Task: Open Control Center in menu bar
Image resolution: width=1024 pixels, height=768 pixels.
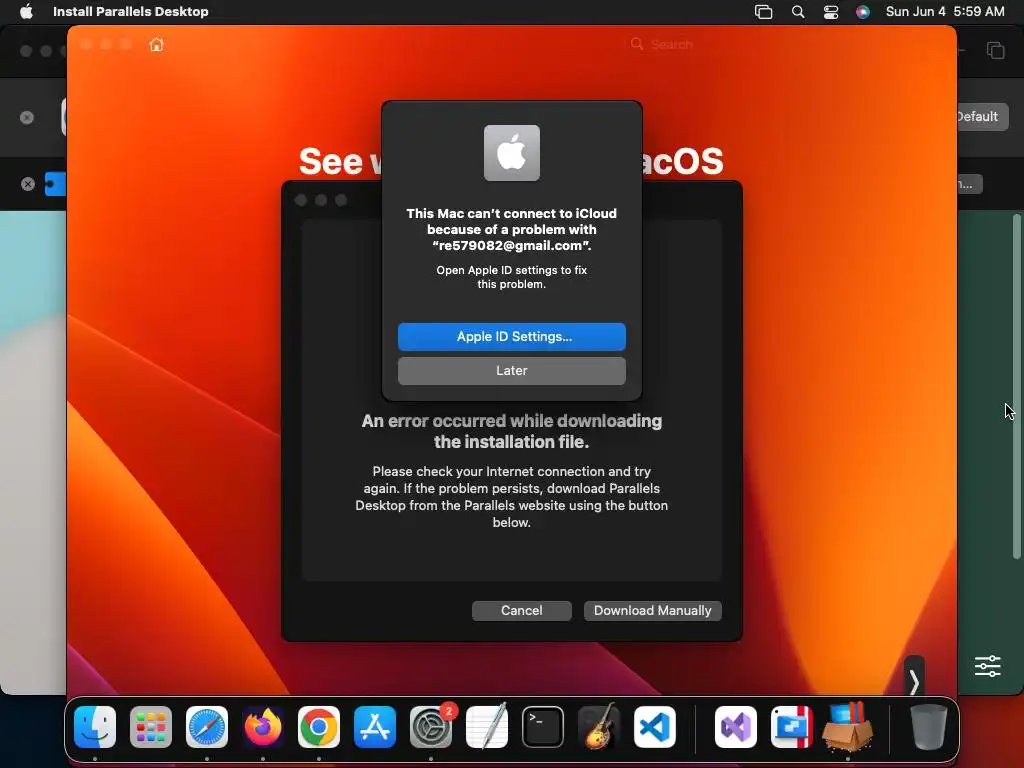Action: (x=831, y=11)
